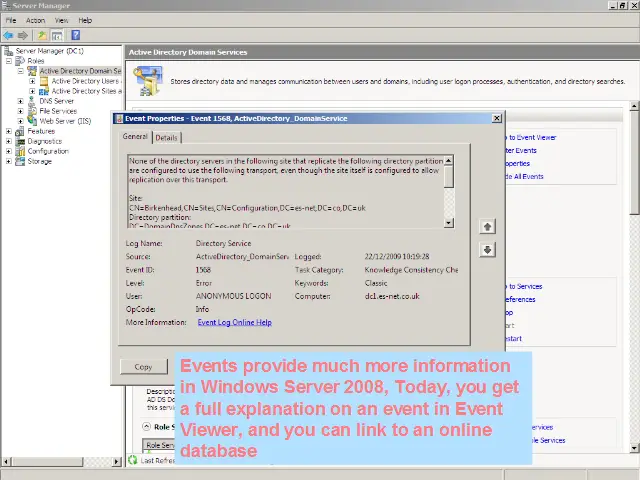Click the Web Server (IIS) icon
Image resolution: width=640 pixels, height=480 pixels.
[x=32, y=121]
